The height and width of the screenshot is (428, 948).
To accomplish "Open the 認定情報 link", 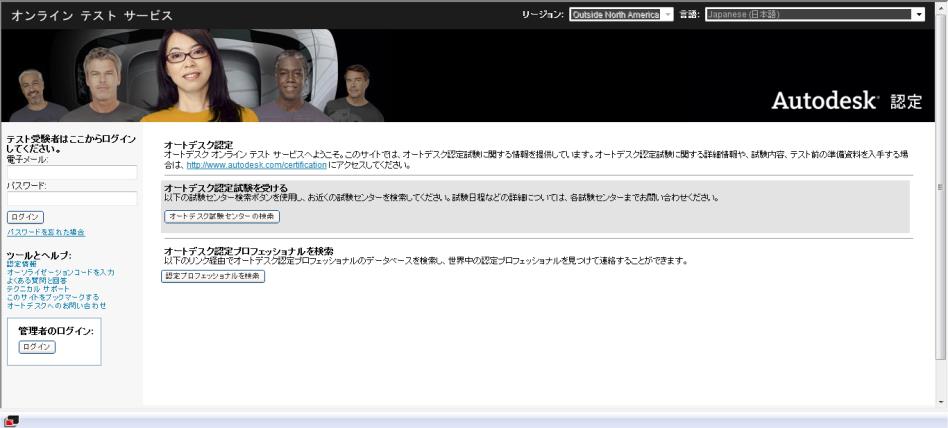I will pos(21,264).
